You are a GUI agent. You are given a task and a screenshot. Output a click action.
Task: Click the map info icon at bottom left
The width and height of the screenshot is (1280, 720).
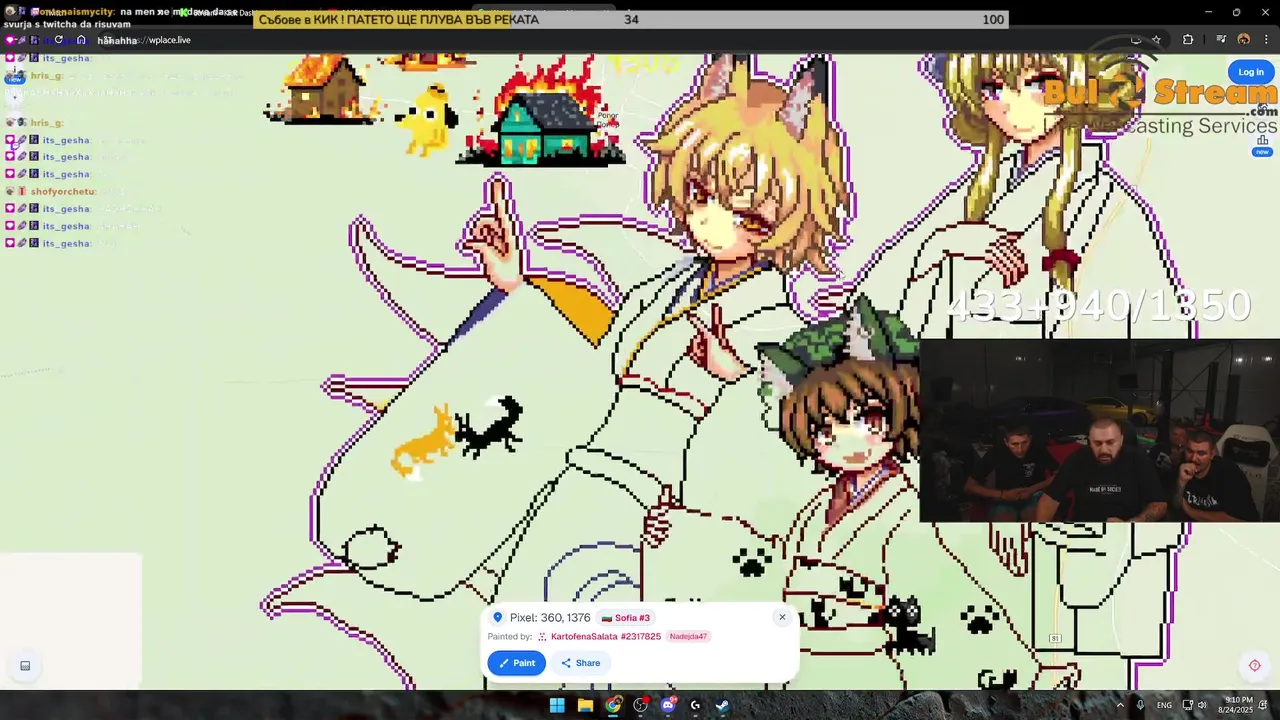pyautogui.click(x=25, y=666)
